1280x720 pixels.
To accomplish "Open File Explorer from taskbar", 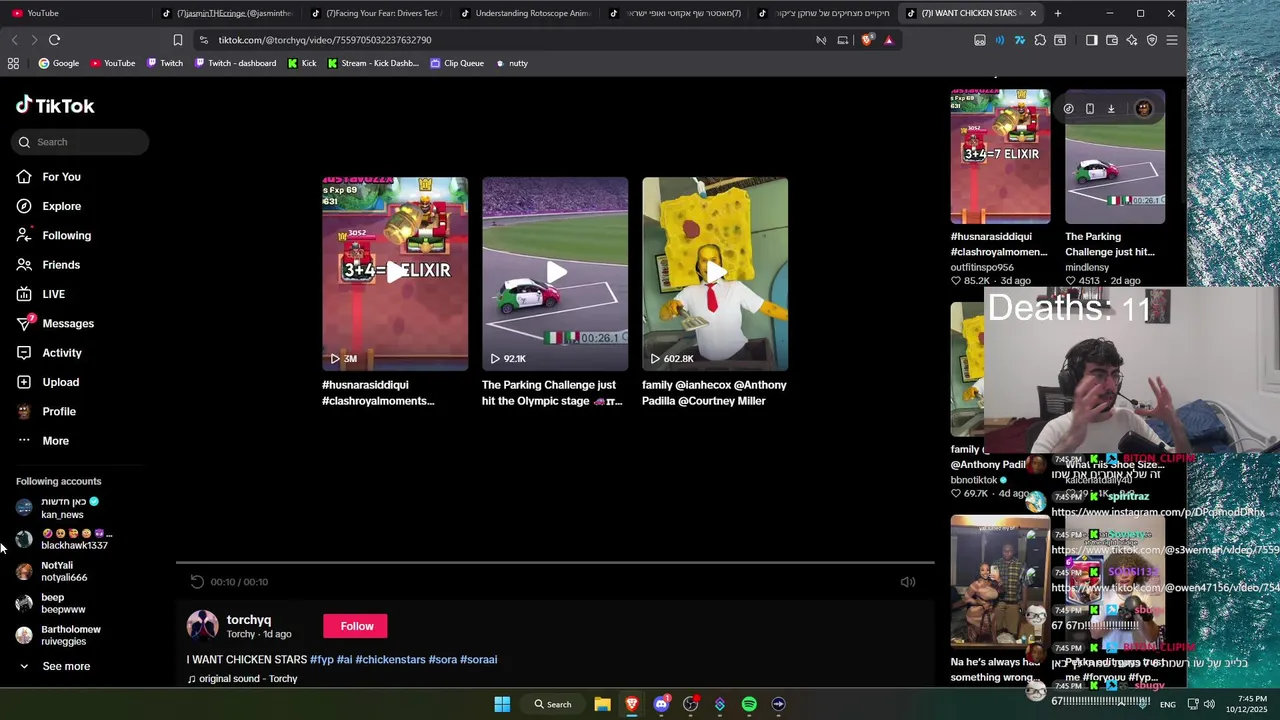I will 602,704.
